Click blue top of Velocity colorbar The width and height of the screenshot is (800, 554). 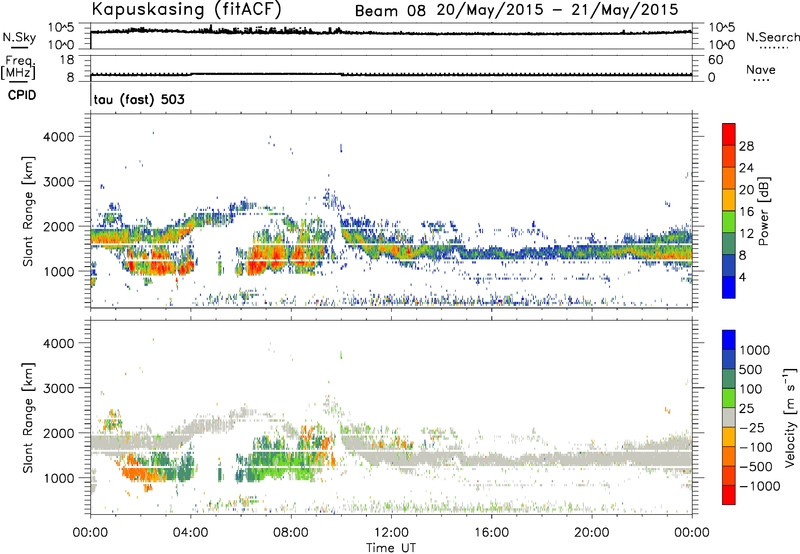(729, 340)
